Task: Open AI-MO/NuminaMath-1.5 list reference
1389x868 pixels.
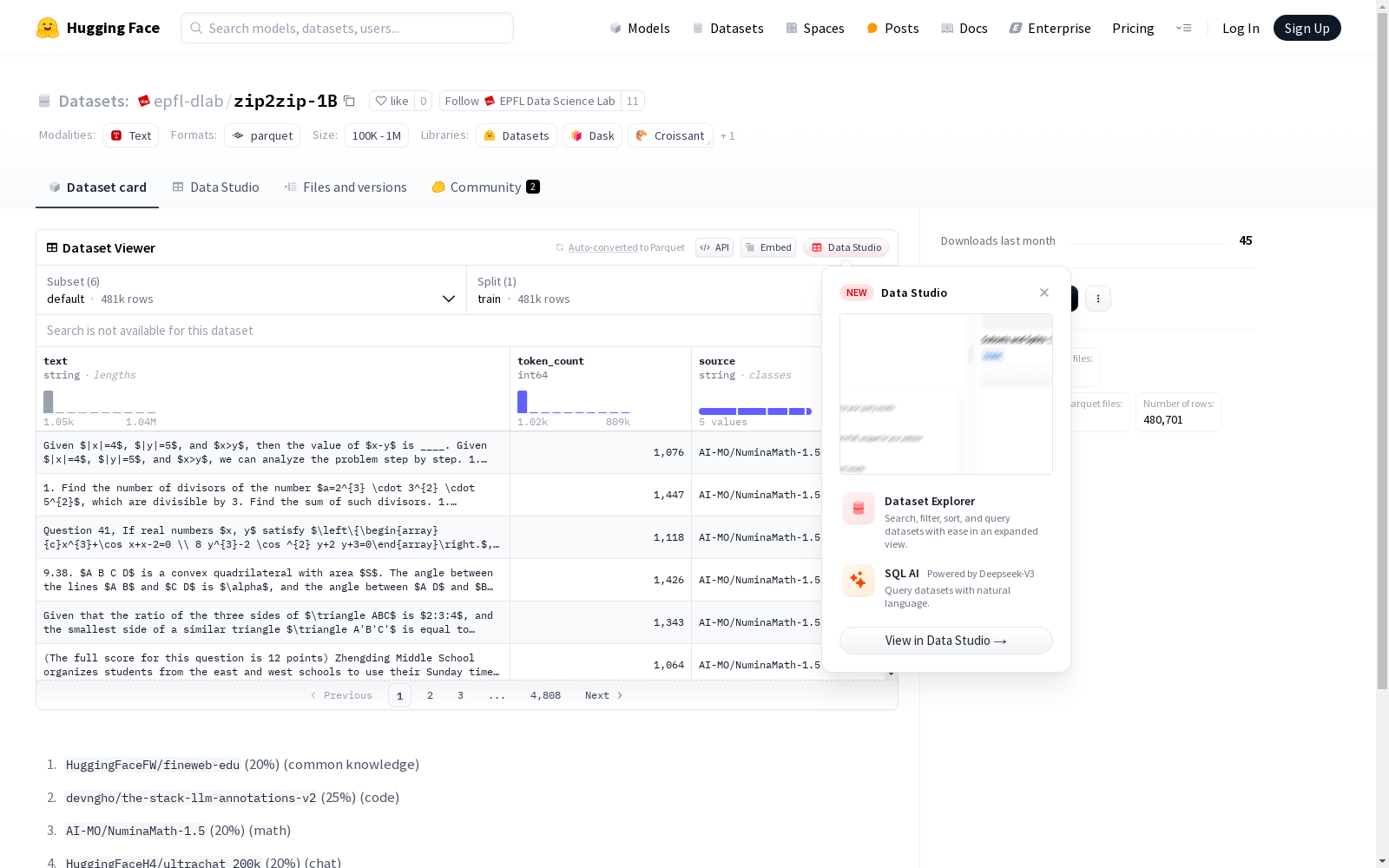Action: [x=135, y=831]
